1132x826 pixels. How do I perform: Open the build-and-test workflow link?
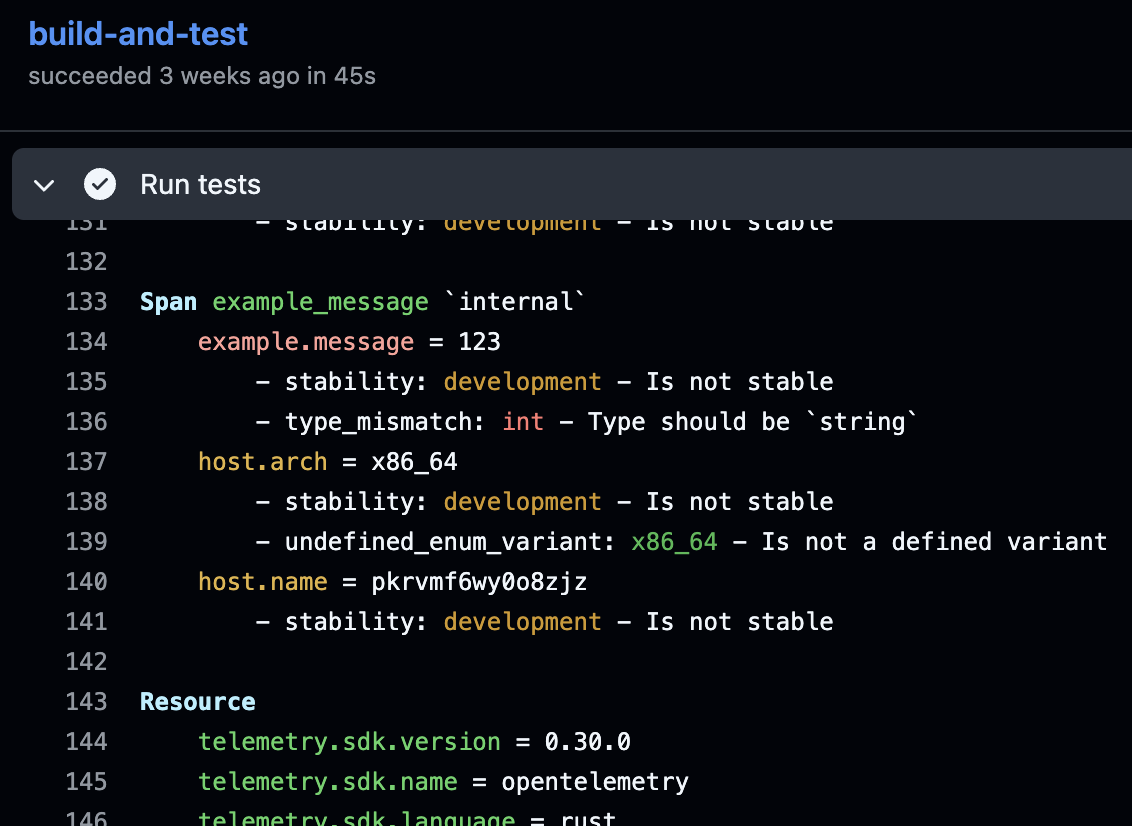click(x=138, y=33)
